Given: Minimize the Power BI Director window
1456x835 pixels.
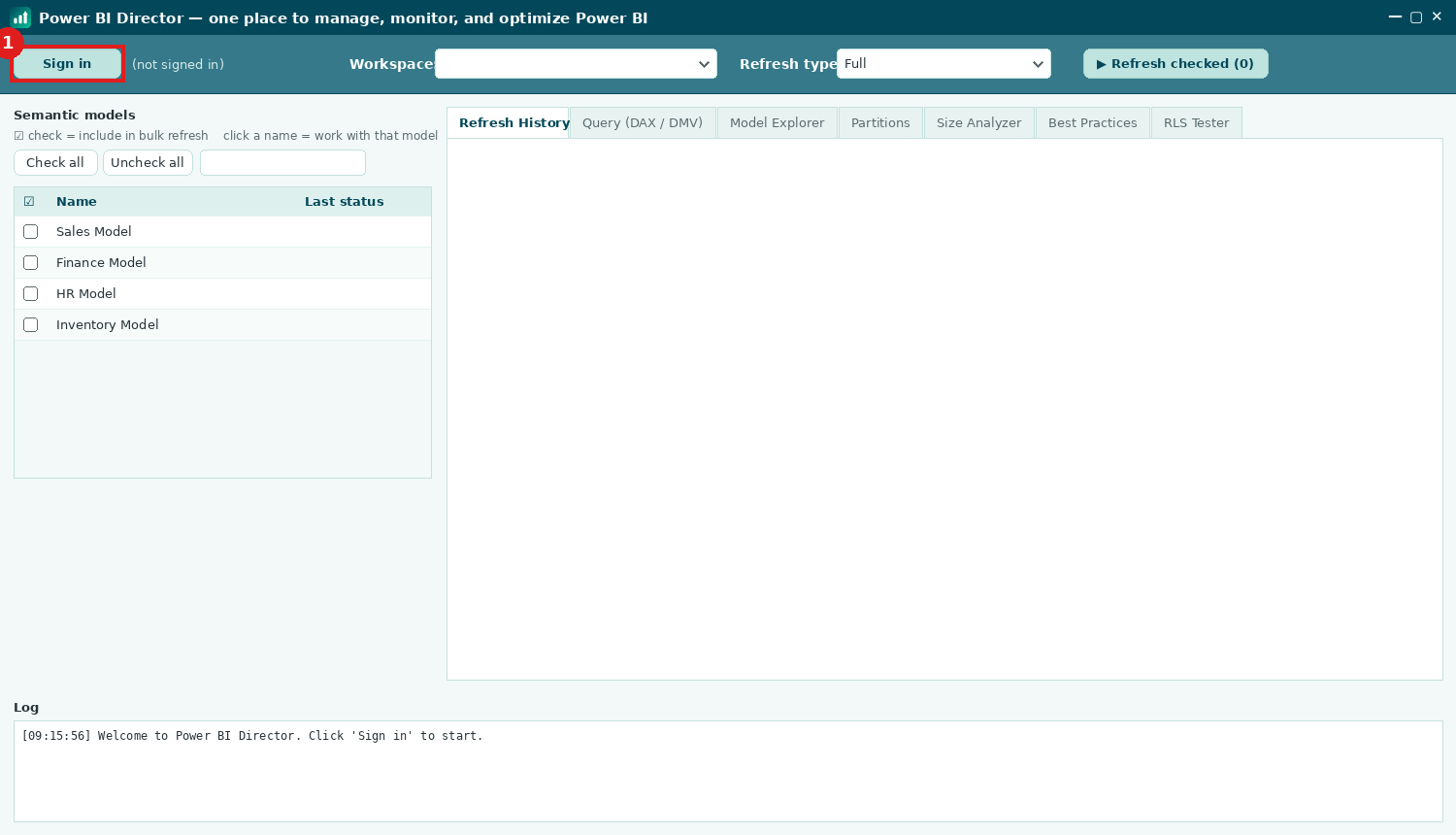Looking at the screenshot, I should tap(1395, 17).
